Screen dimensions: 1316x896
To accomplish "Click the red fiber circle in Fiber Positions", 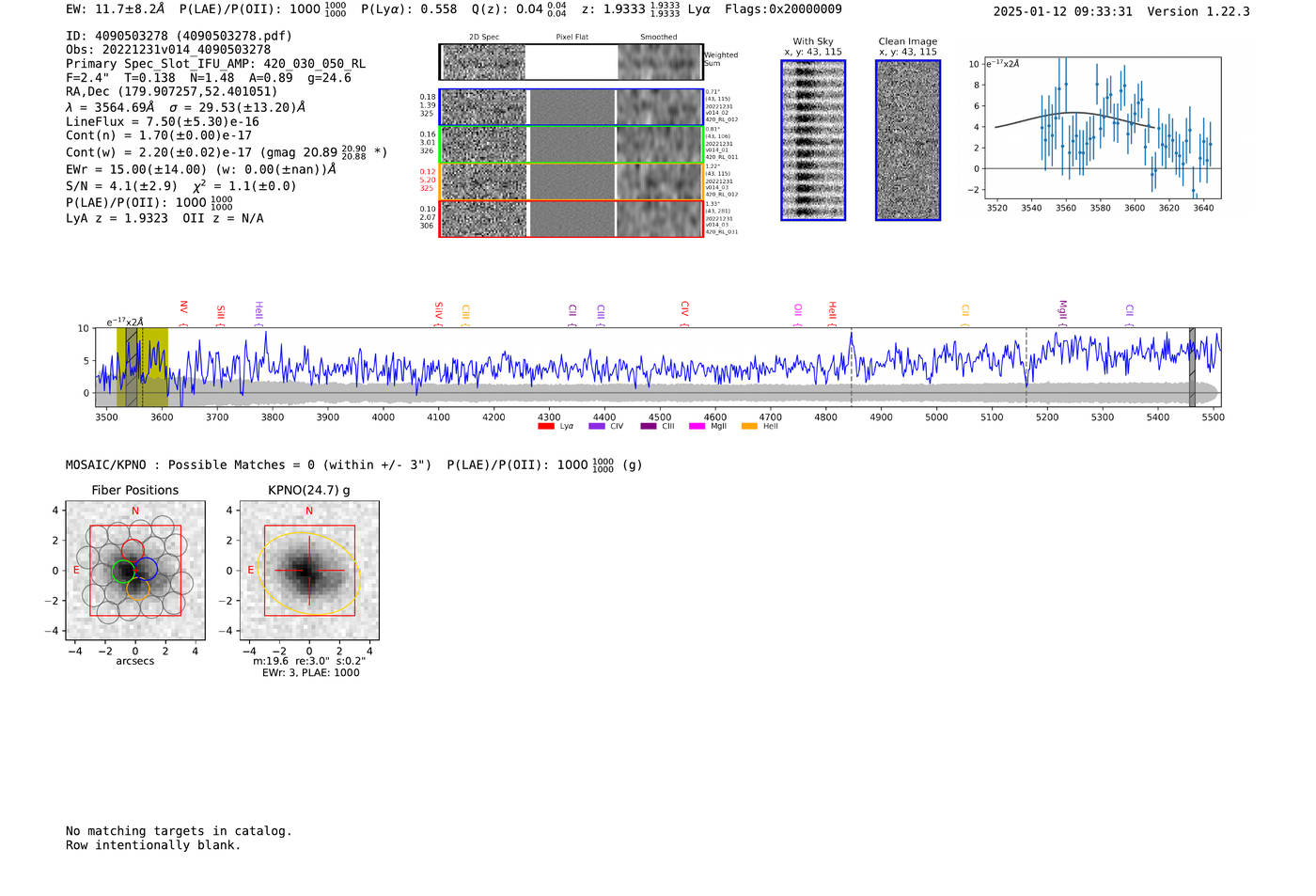I will click(x=133, y=552).
